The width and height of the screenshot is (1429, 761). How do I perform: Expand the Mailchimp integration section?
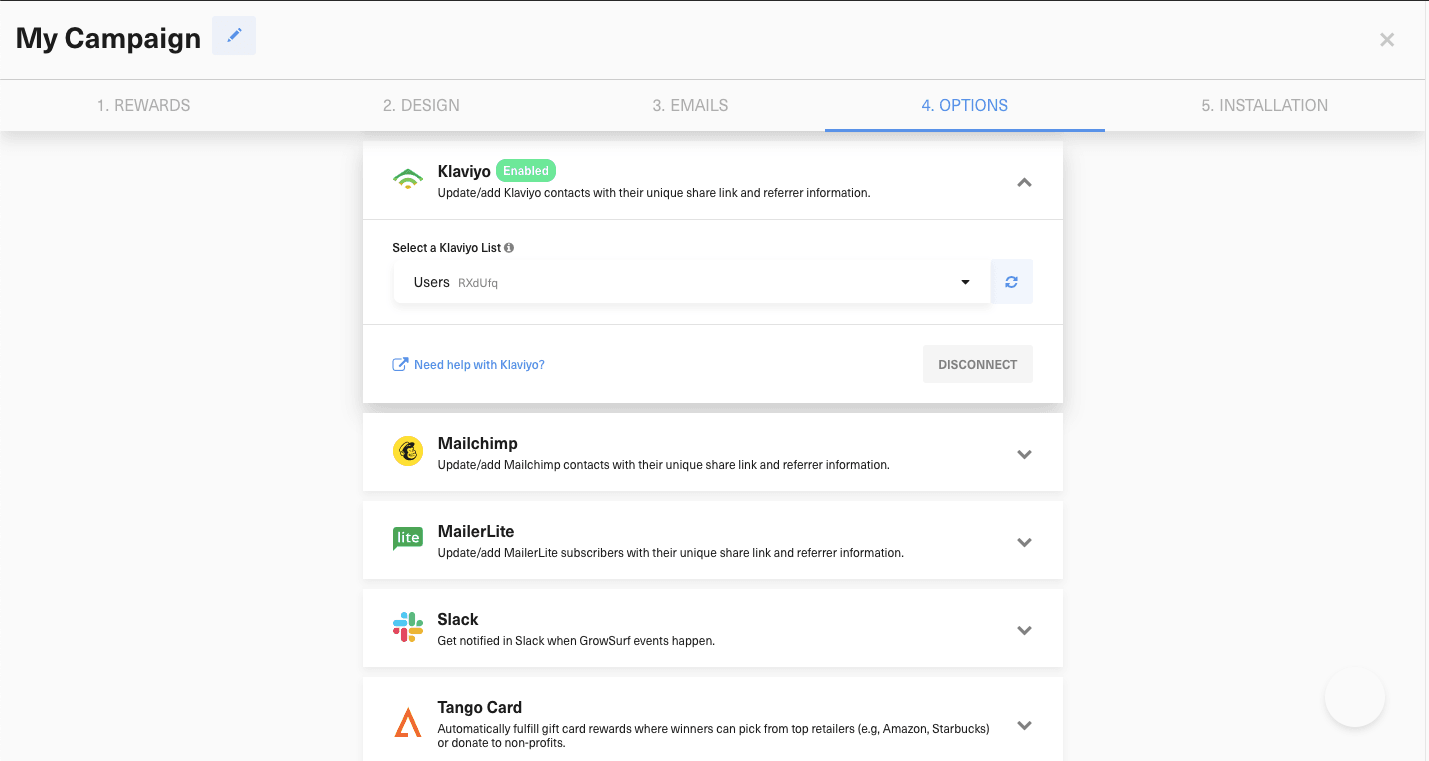coord(1024,454)
